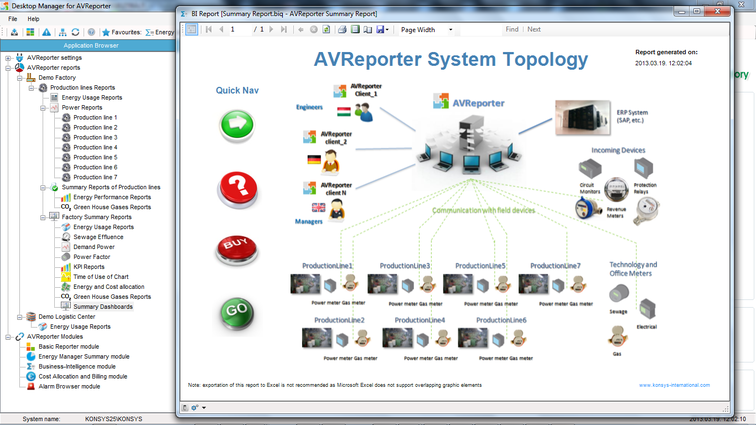This screenshot has height=425, width=756.
Task: Select Production line 4 report
Action: pos(95,148)
